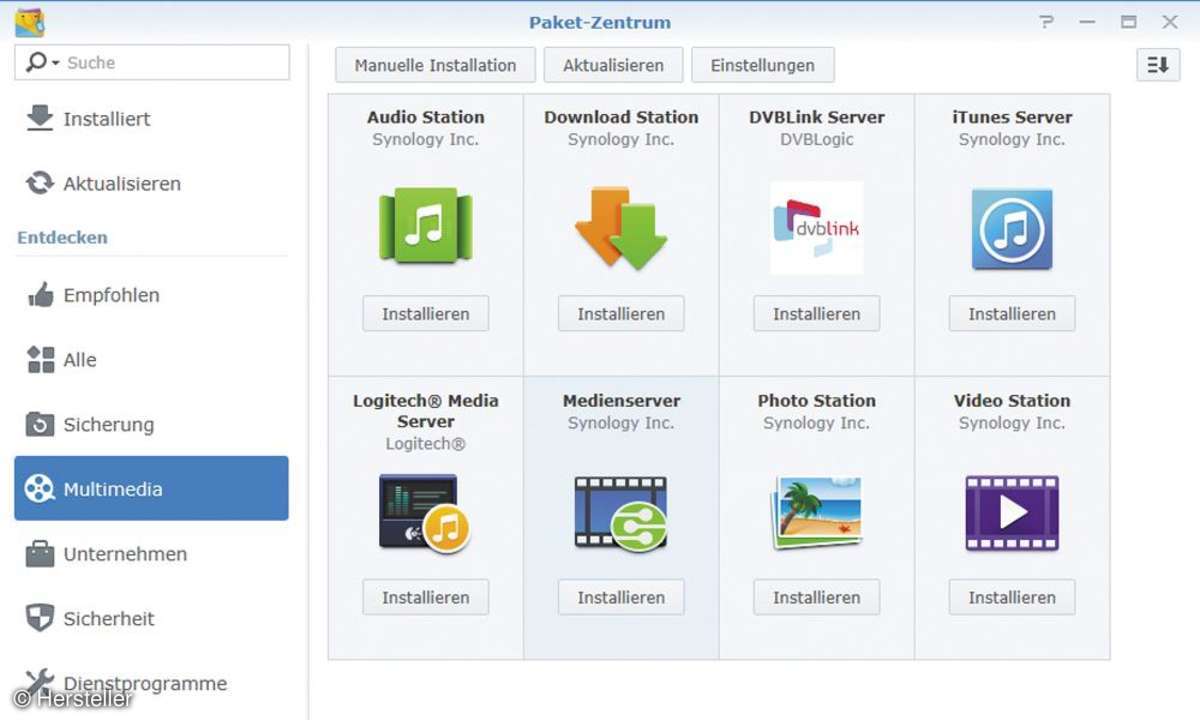This screenshot has height=720, width=1200.
Task: Click the Audio Station music note icon
Action: coord(425,227)
